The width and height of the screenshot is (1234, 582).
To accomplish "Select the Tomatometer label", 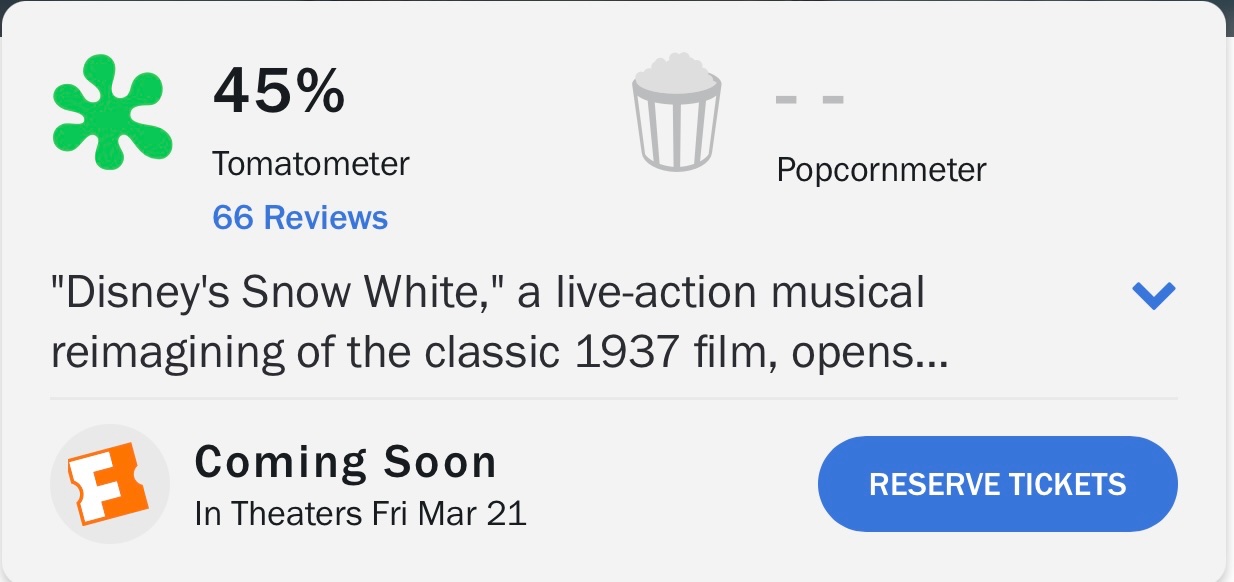I will [x=310, y=164].
